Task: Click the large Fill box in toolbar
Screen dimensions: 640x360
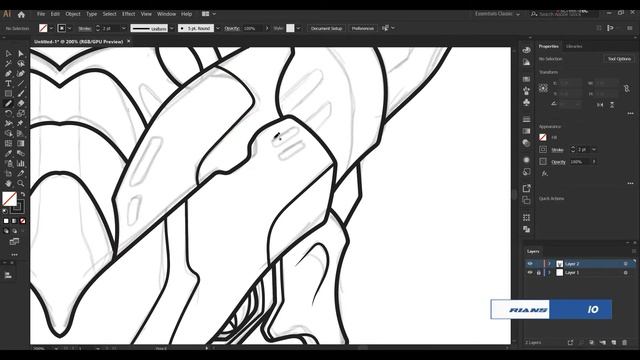Action: click(x=9, y=199)
